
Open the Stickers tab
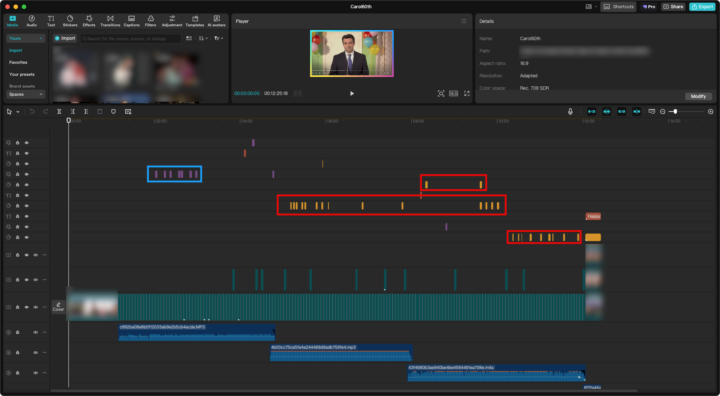pos(70,21)
